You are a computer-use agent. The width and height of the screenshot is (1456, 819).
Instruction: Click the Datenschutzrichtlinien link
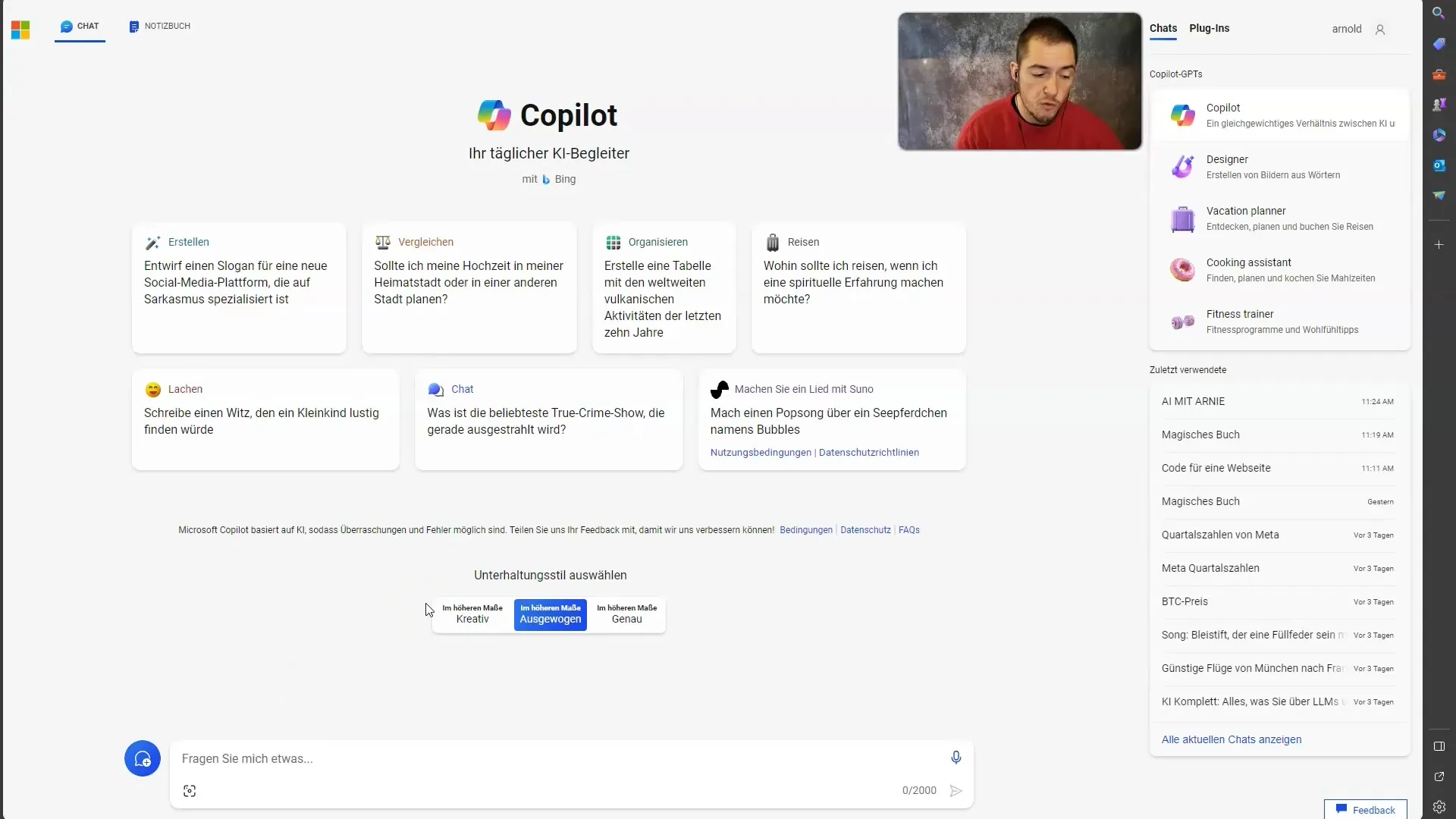(x=868, y=452)
